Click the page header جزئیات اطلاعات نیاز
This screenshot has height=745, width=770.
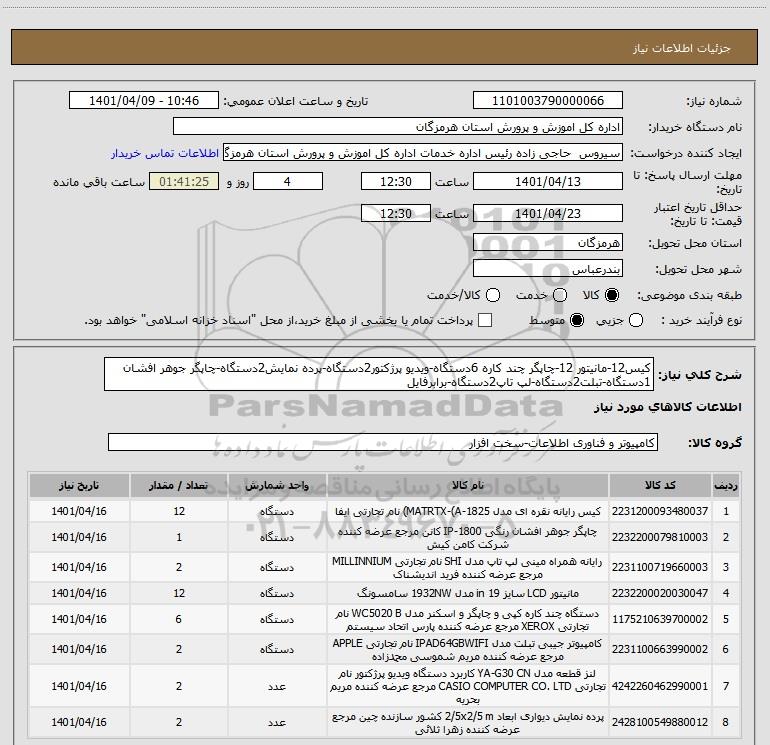[x=682, y=48]
